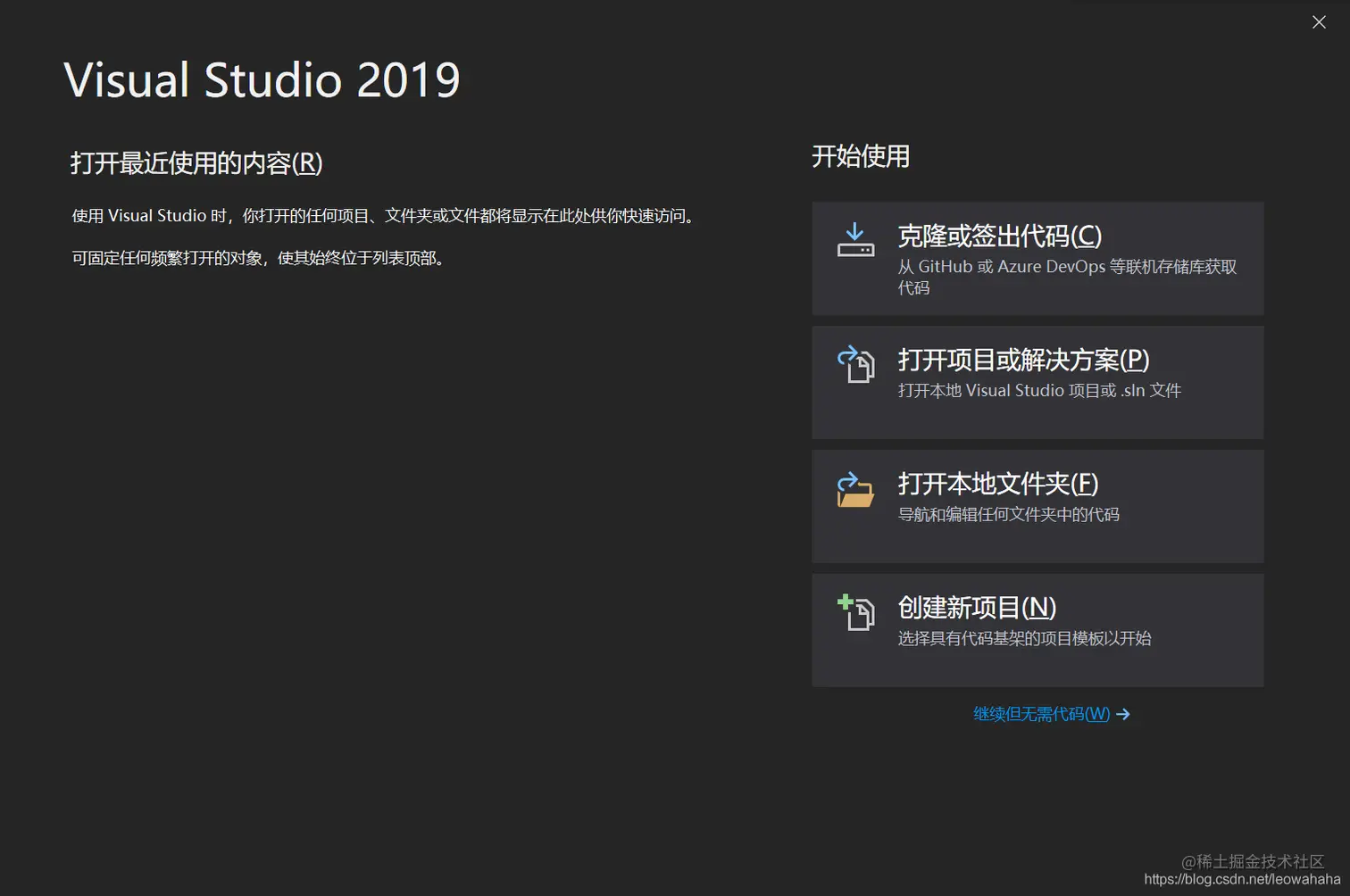This screenshot has height=896, width=1350.
Task: Click the 开始使用 heading
Action: click(x=860, y=157)
